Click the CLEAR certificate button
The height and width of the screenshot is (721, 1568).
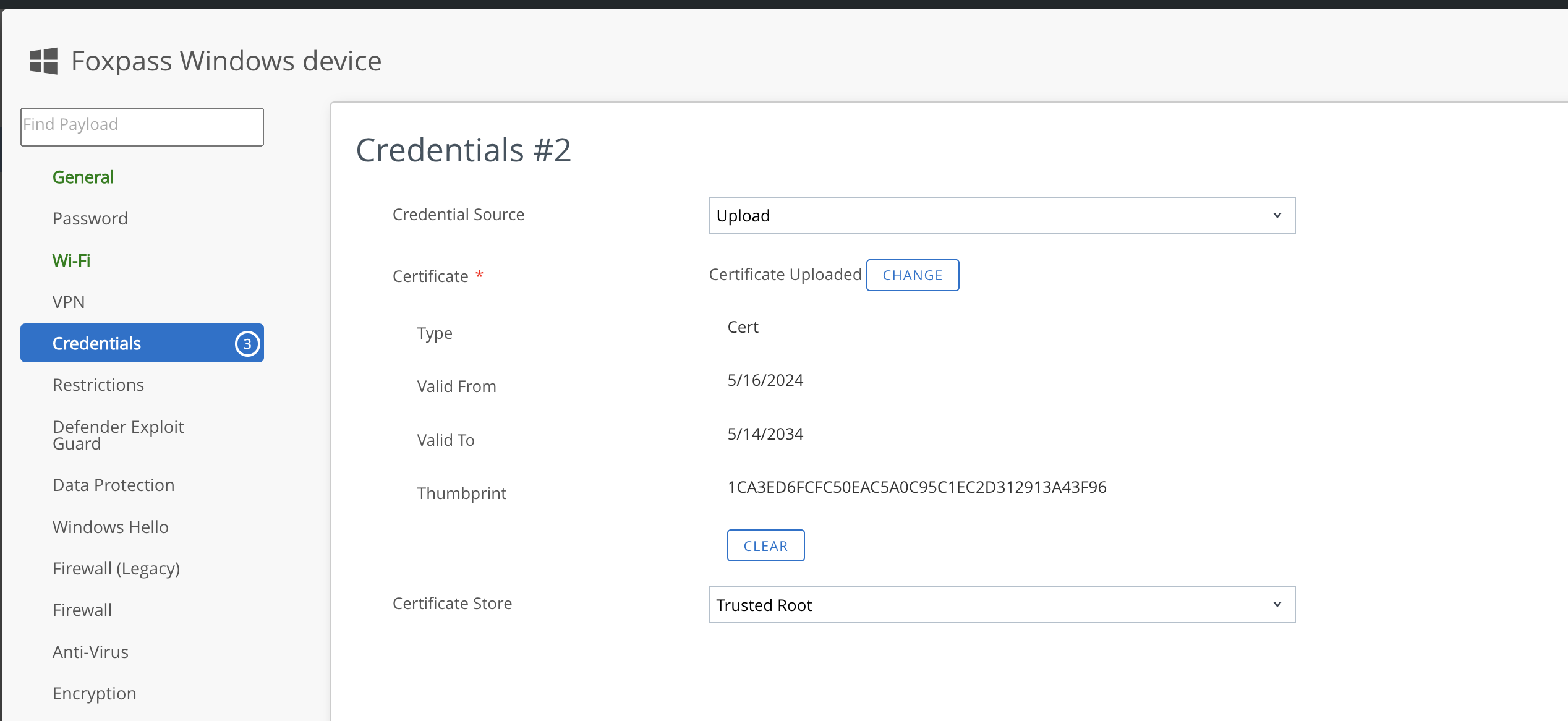click(x=766, y=545)
